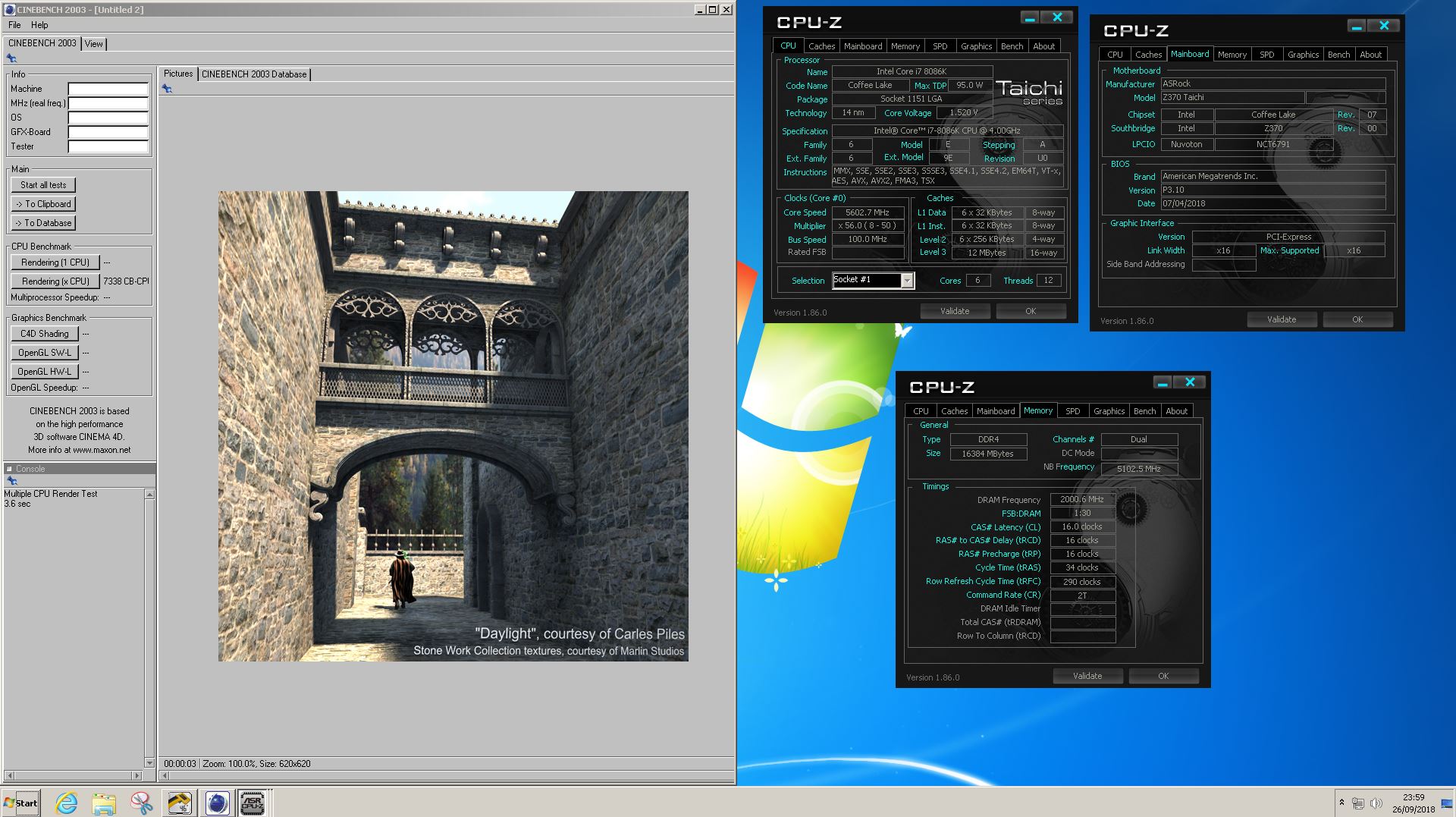
Task: Click the Start button
Action: 20,803
